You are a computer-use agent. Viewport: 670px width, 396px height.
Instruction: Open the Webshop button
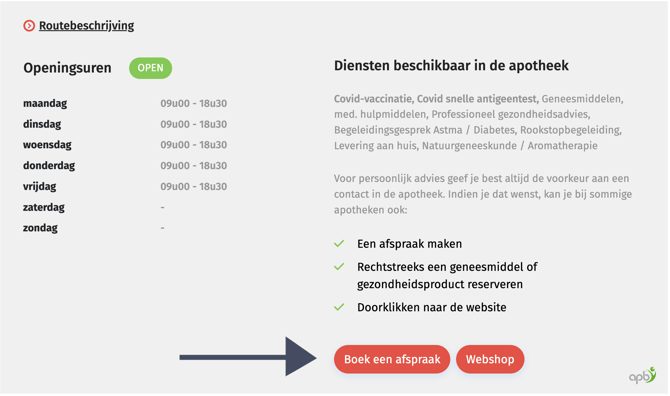point(490,359)
